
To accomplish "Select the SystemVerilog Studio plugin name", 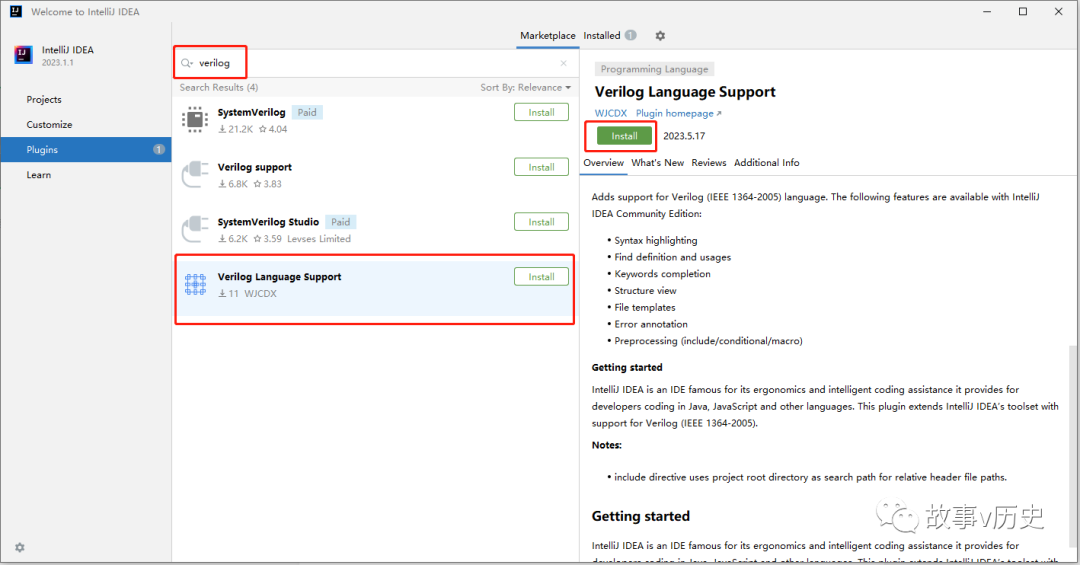I will [269, 222].
